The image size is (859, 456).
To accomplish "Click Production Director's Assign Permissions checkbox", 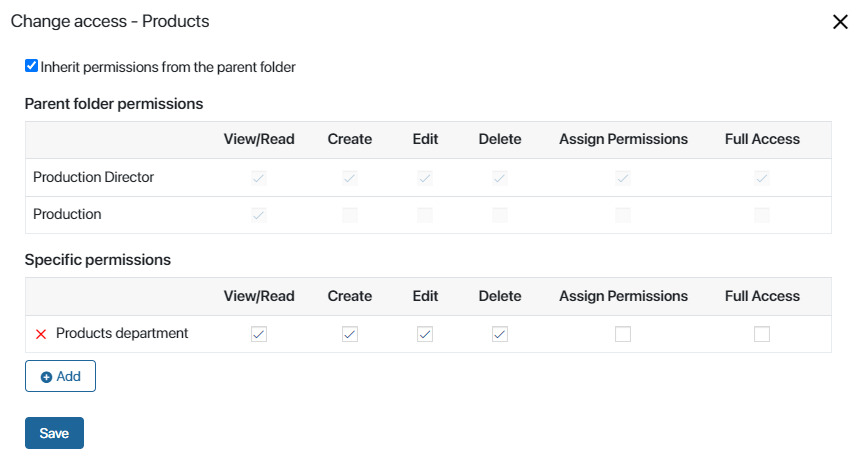I will coord(623,178).
